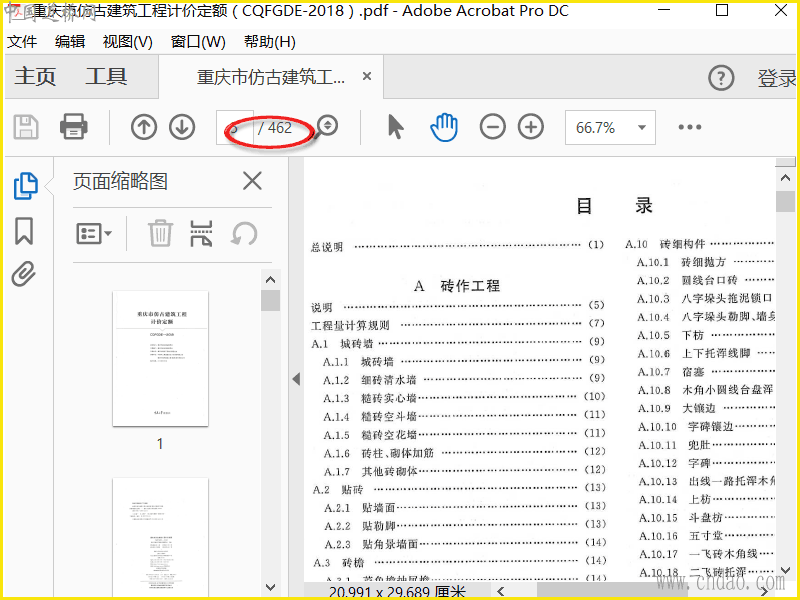Click the A.1.2 细砖清水墙 entry

click(x=464, y=380)
